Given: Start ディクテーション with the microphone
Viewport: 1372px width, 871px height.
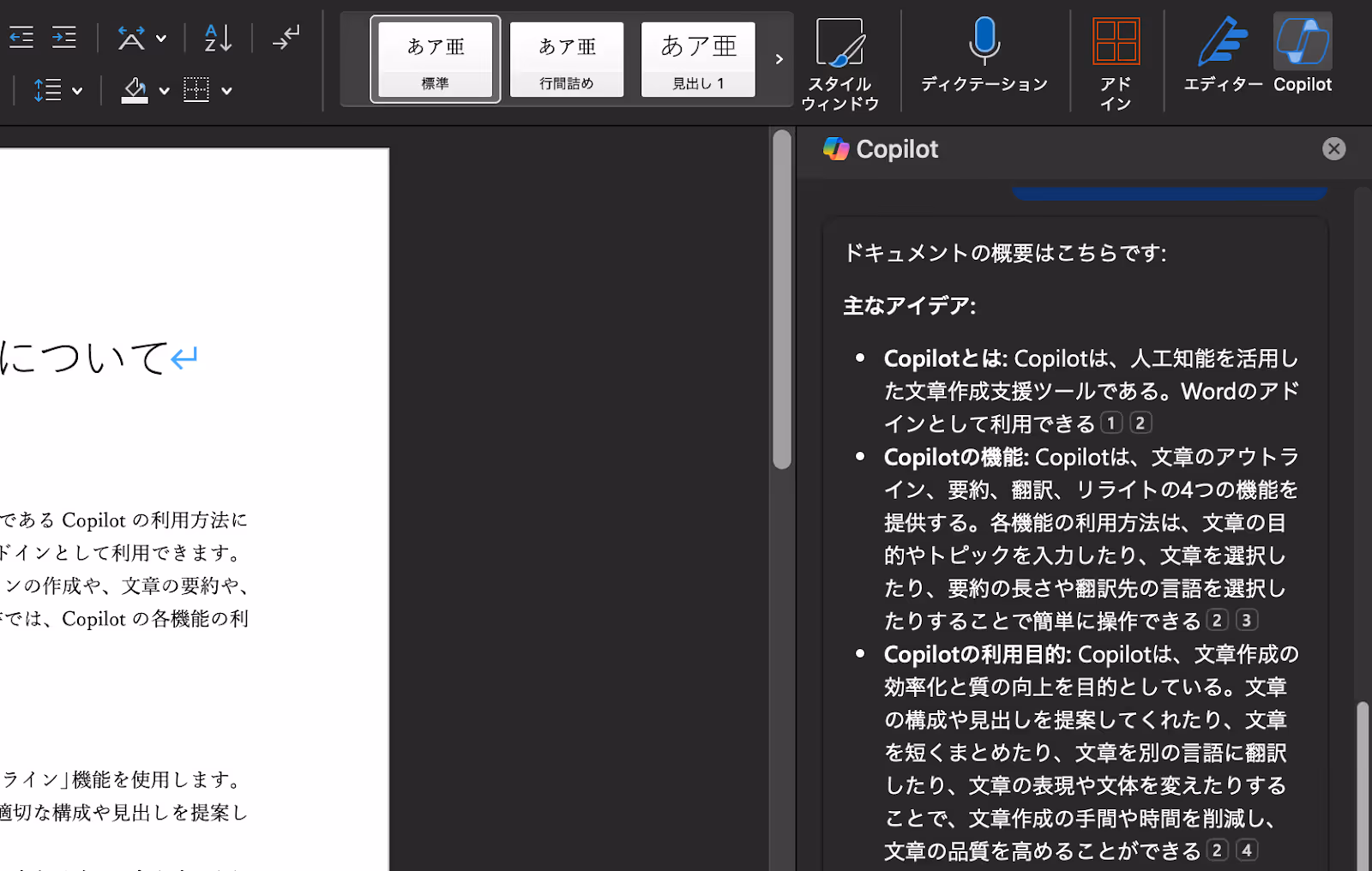Looking at the screenshot, I should (x=984, y=54).
